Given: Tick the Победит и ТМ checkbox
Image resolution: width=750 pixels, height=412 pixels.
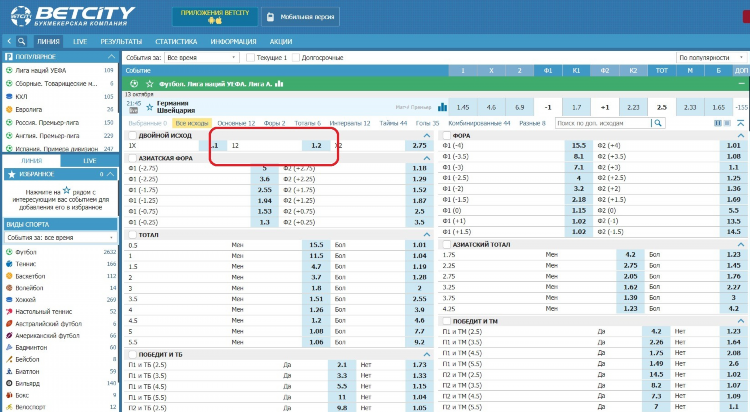Looking at the screenshot, I should (446, 321).
